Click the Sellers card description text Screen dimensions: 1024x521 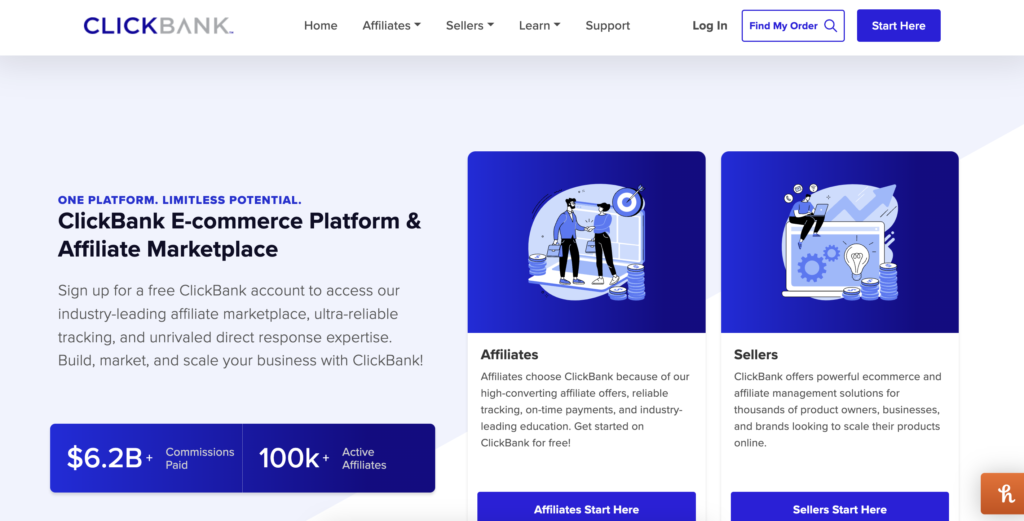click(x=838, y=409)
